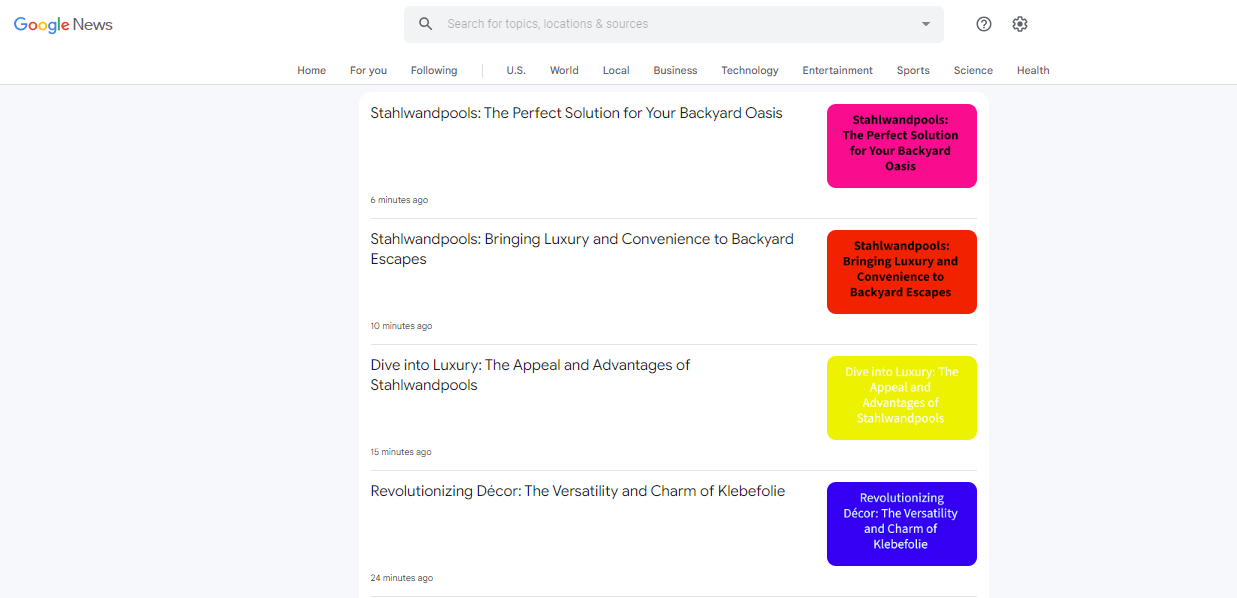Image resolution: width=1237 pixels, height=598 pixels.
Task: Navigate to the Sports section
Action: (x=912, y=70)
